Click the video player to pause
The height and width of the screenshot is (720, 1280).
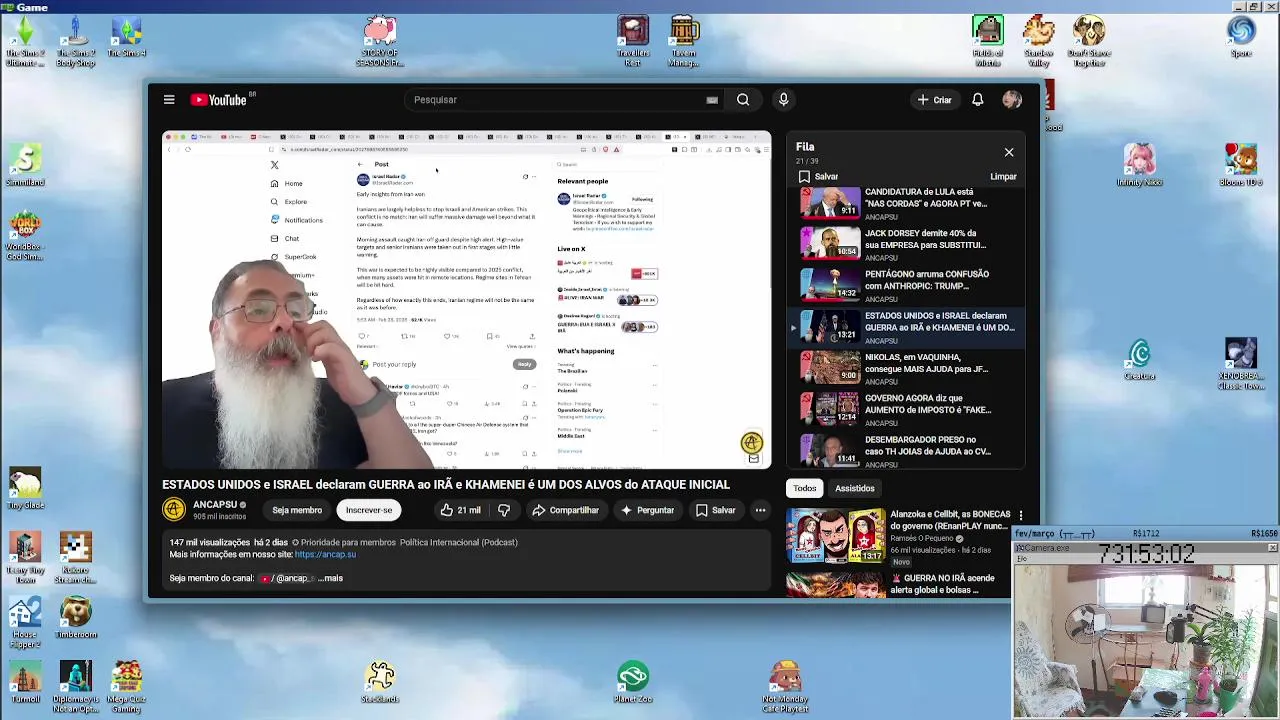(x=467, y=300)
